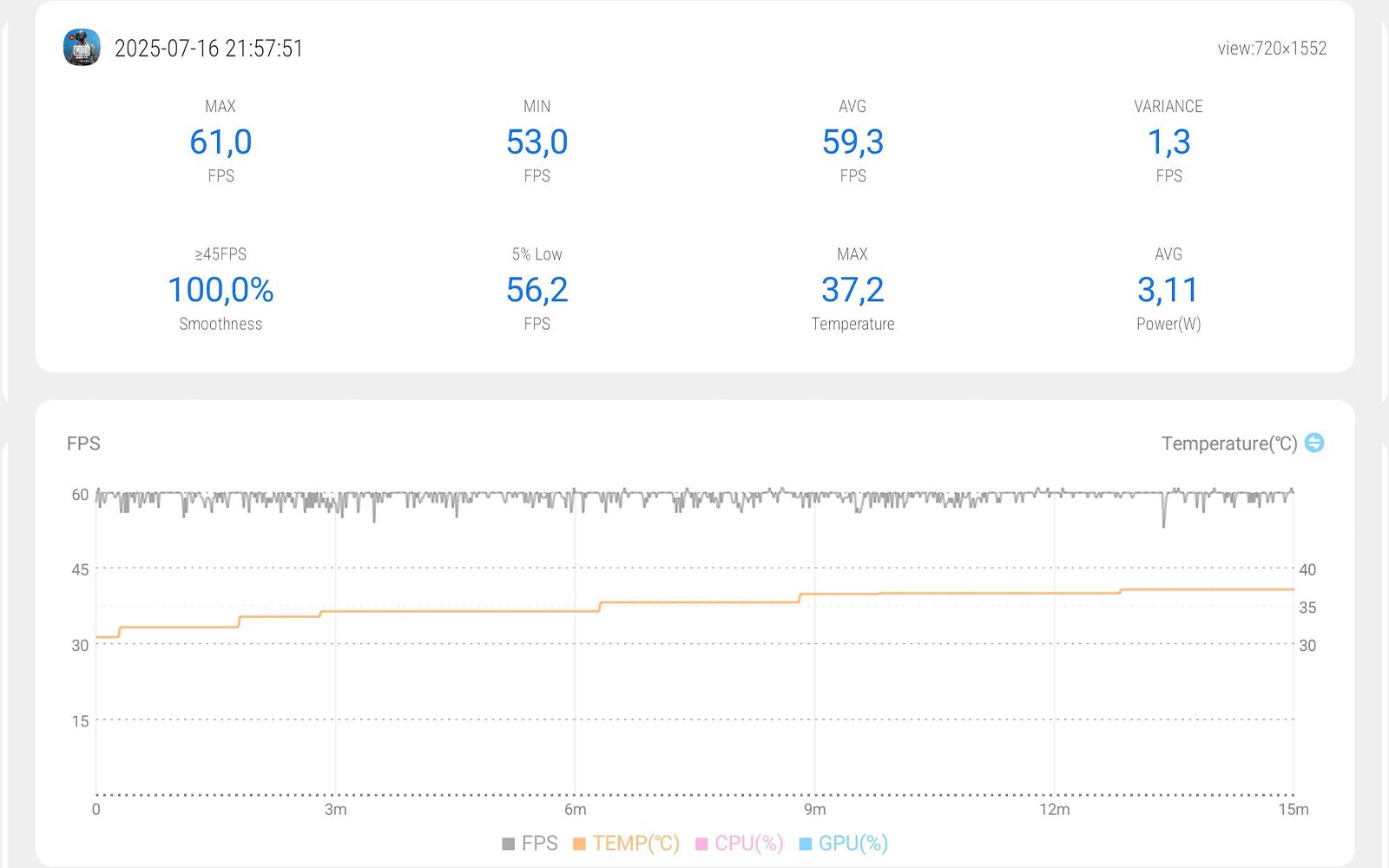Toggle CPU(%) series in chart legend
Screen dimensions: 1389x868
tap(740, 843)
